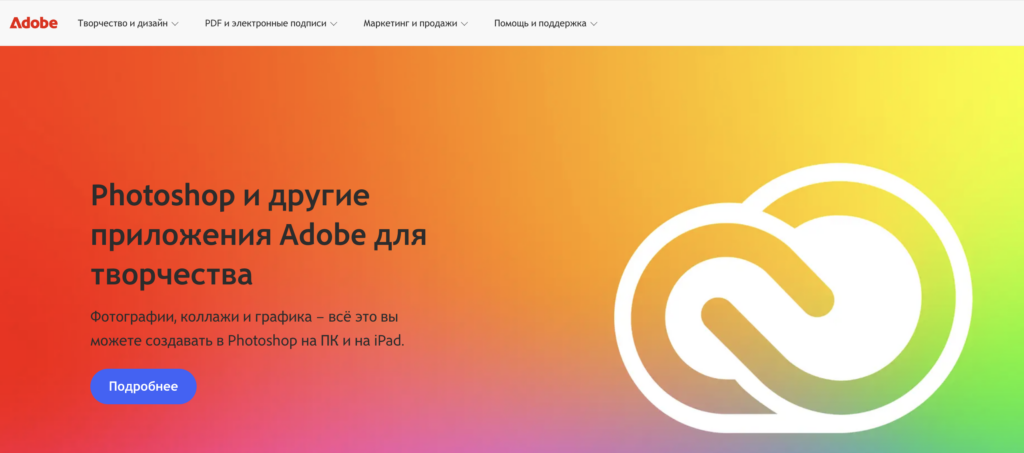
Task: Open the PDF и электронные подписи menu
Action: tap(270, 23)
